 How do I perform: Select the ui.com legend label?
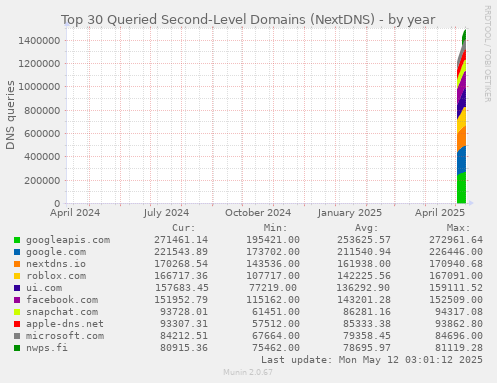click(44, 288)
